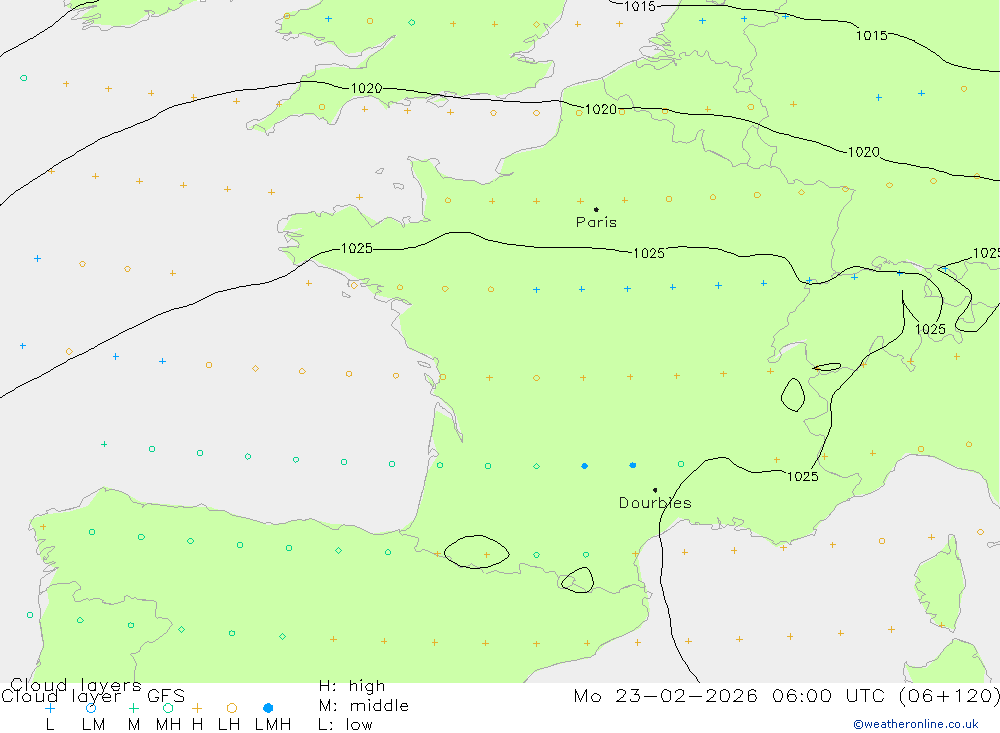Select the 'Dourbies' city label
The width and height of the screenshot is (1000, 733).
tap(655, 503)
